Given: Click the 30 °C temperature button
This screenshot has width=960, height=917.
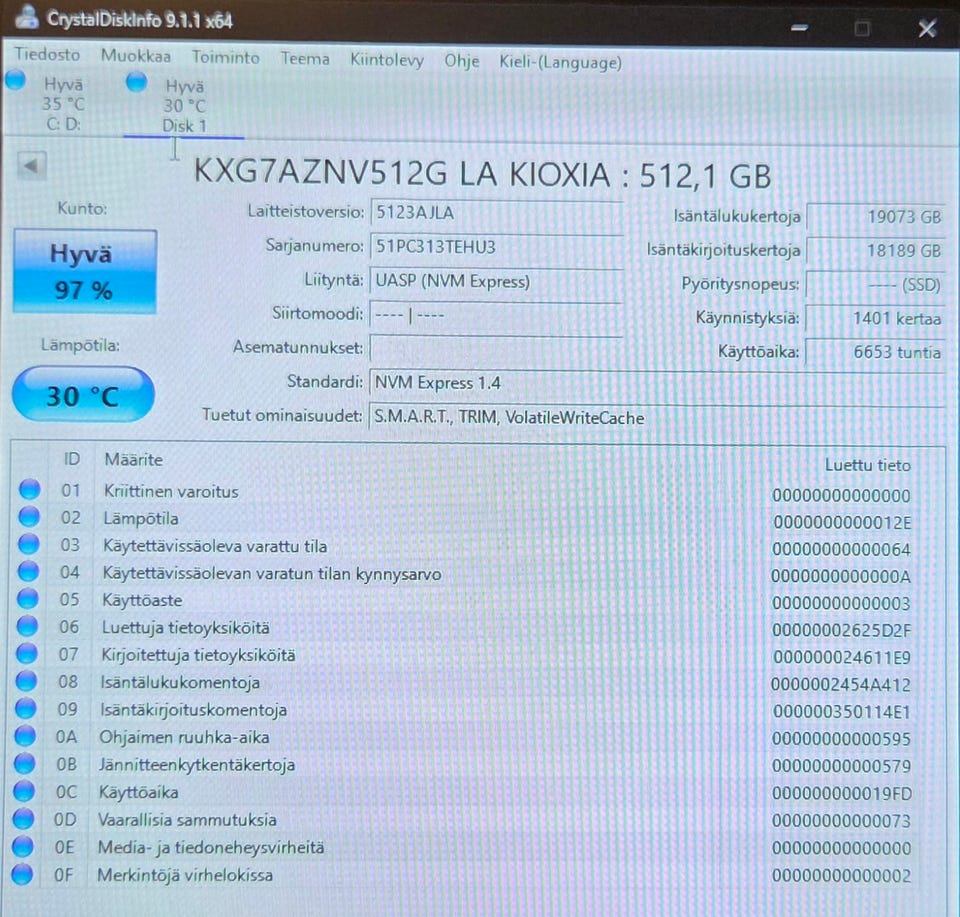Looking at the screenshot, I should click(82, 396).
